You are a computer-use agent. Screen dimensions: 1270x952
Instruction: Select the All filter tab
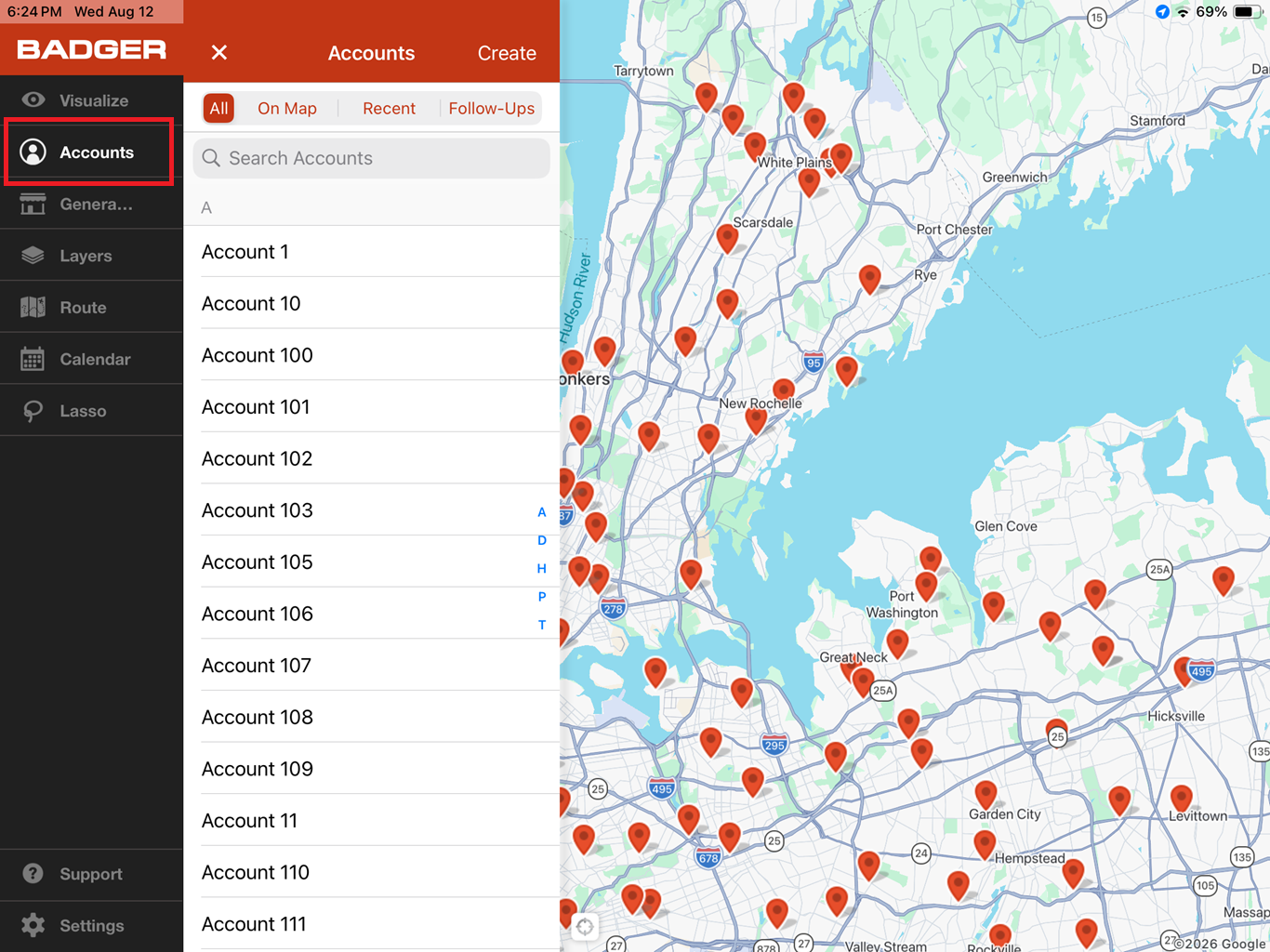(218, 109)
